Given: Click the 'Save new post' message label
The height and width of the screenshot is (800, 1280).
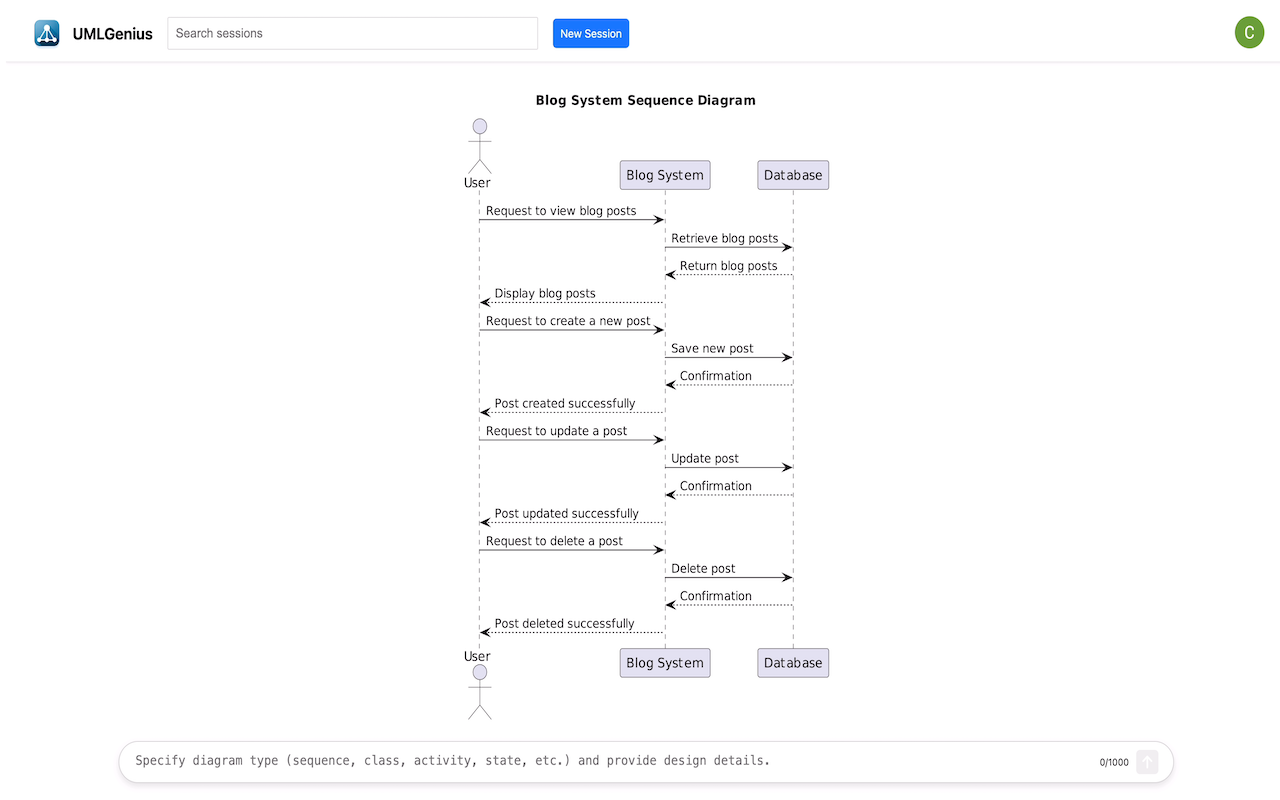Looking at the screenshot, I should pyautogui.click(x=712, y=349).
